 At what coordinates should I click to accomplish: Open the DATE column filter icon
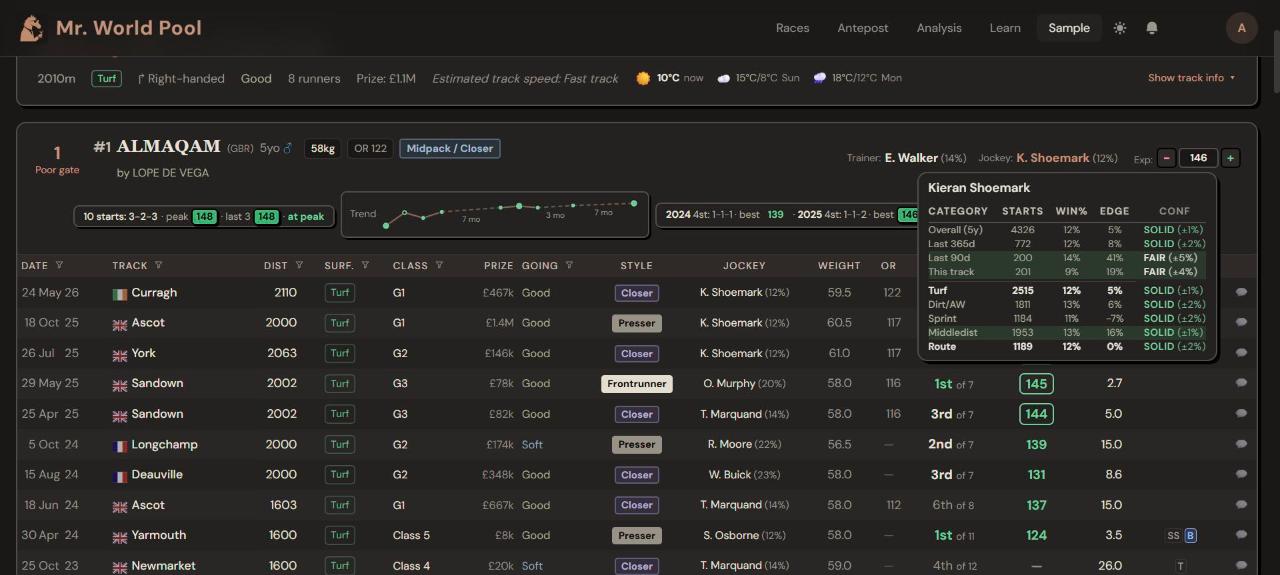pos(59,266)
